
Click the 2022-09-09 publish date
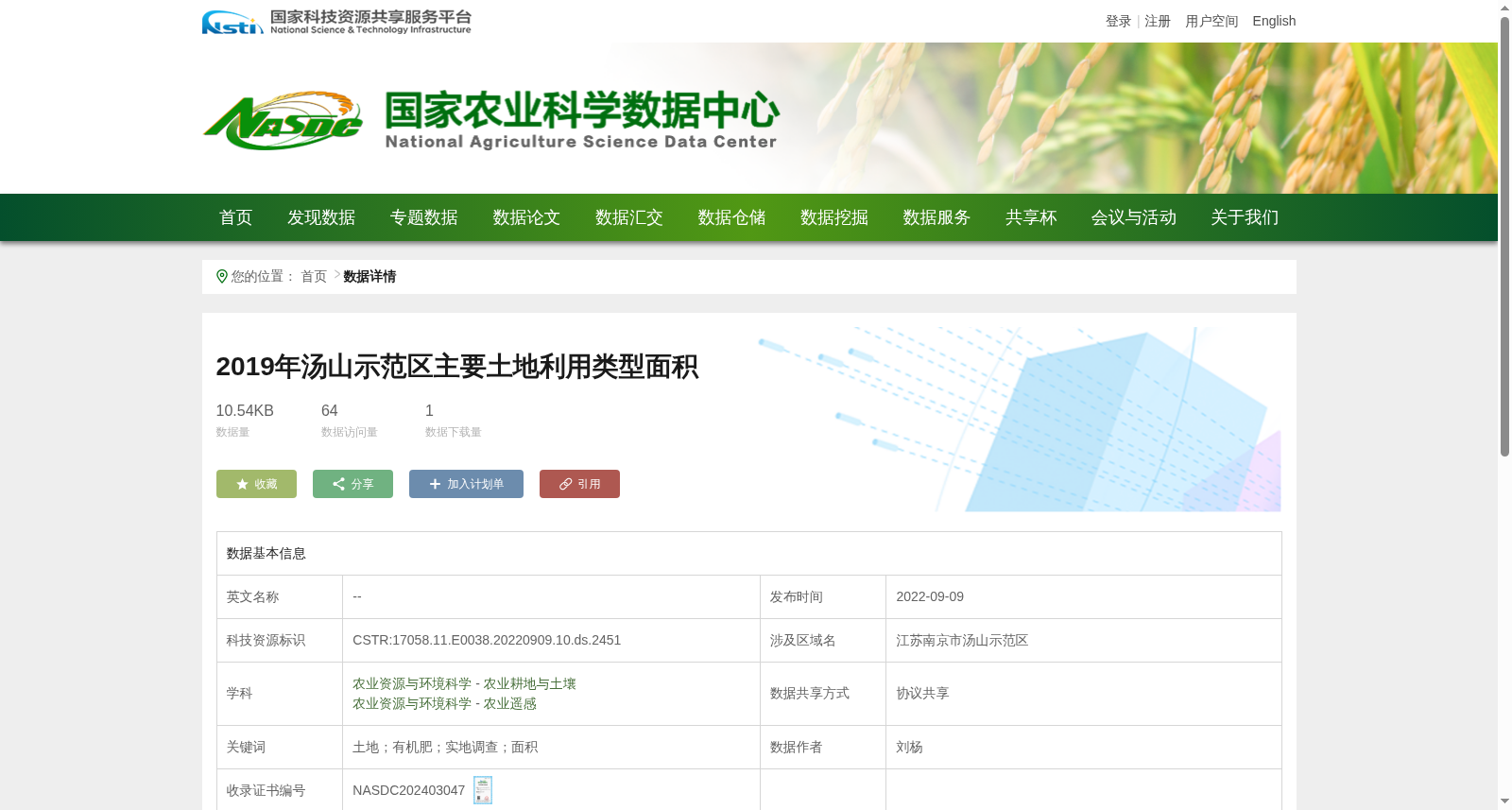(x=930, y=596)
